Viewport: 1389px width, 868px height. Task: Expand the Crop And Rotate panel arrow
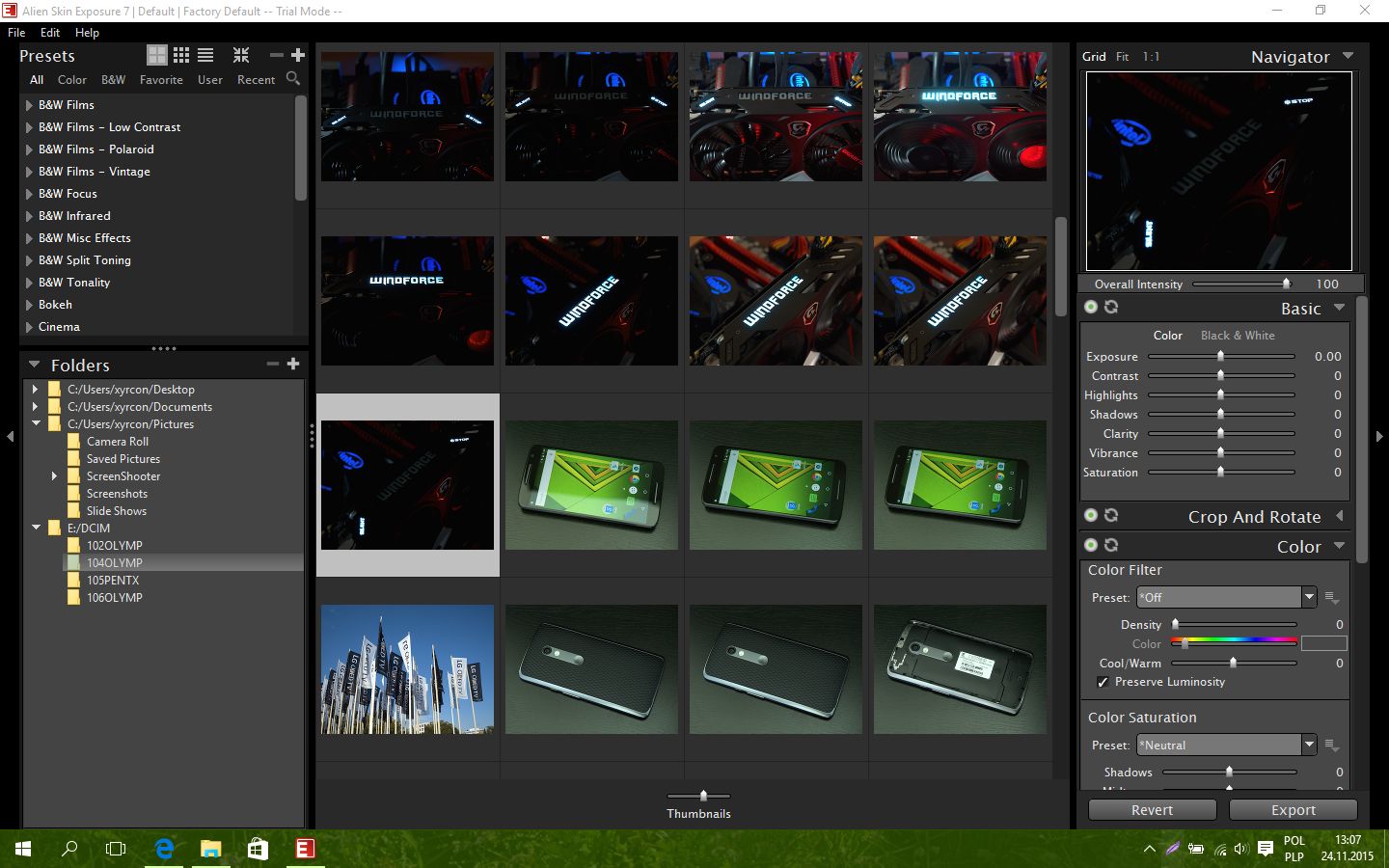pyautogui.click(x=1340, y=516)
